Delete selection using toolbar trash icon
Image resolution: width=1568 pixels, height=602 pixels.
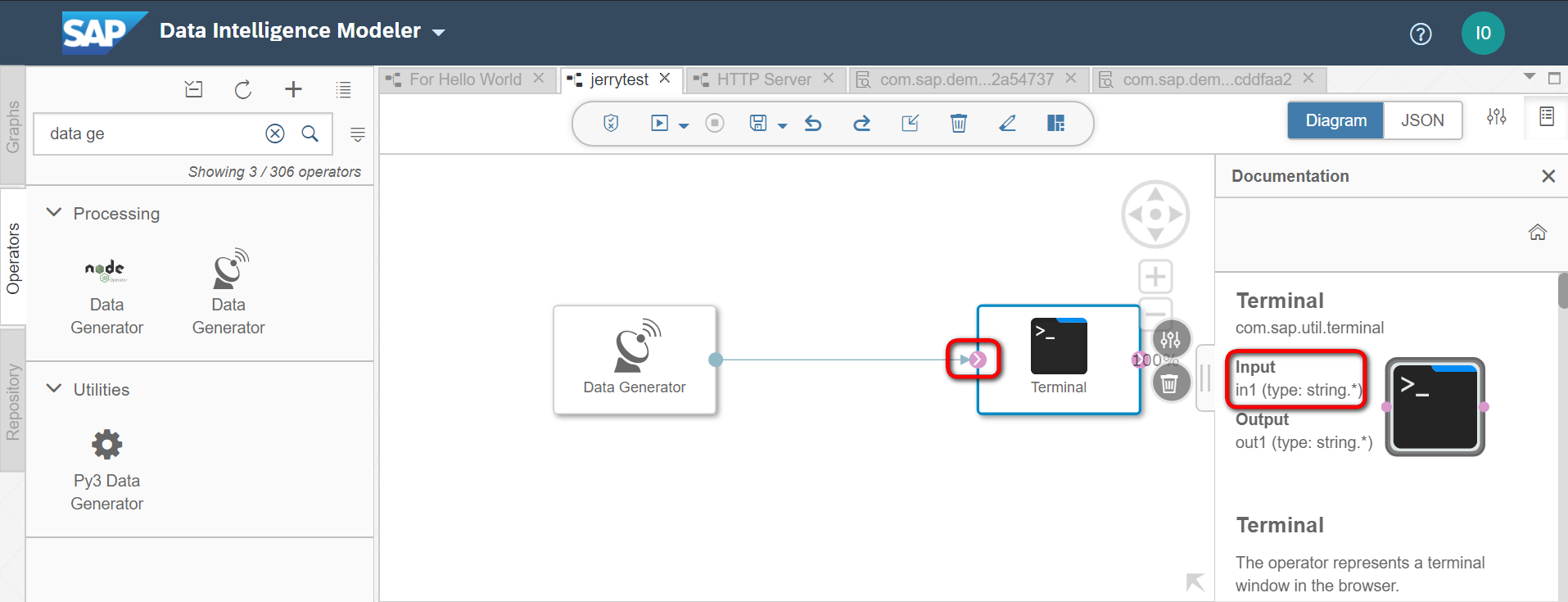959,123
